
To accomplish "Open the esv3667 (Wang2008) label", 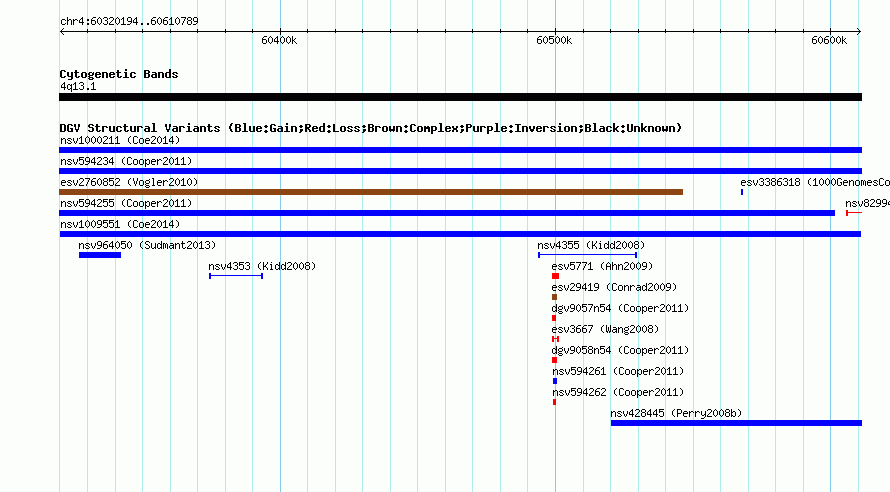I will tap(605, 329).
